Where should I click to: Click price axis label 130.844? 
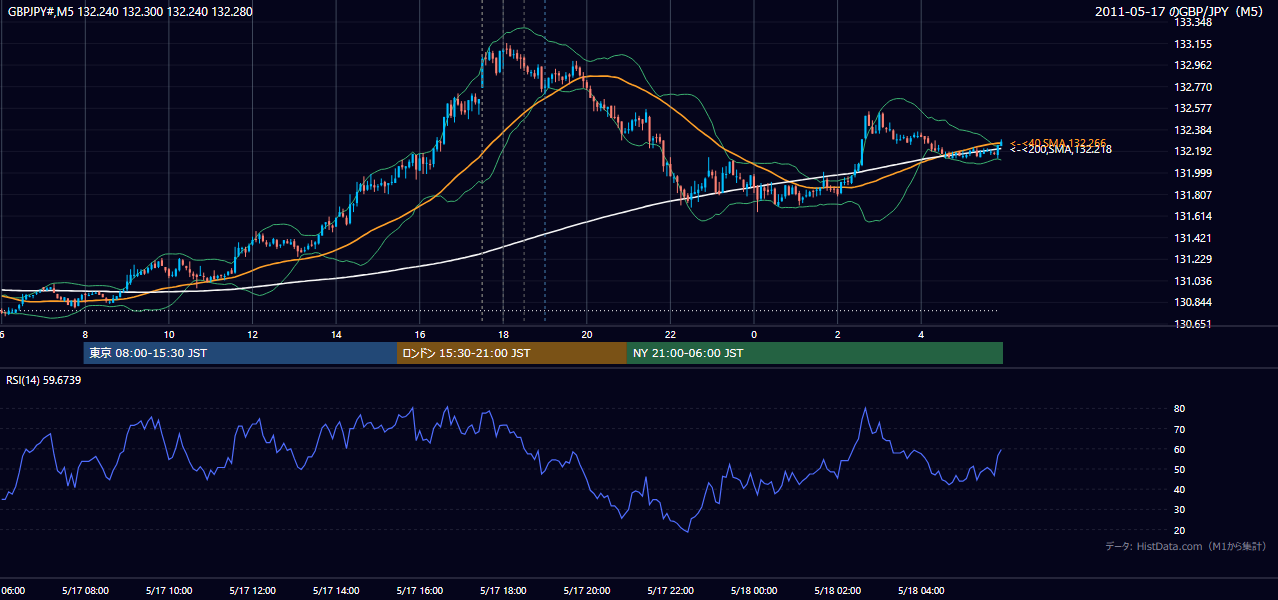click(x=1193, y=303)
